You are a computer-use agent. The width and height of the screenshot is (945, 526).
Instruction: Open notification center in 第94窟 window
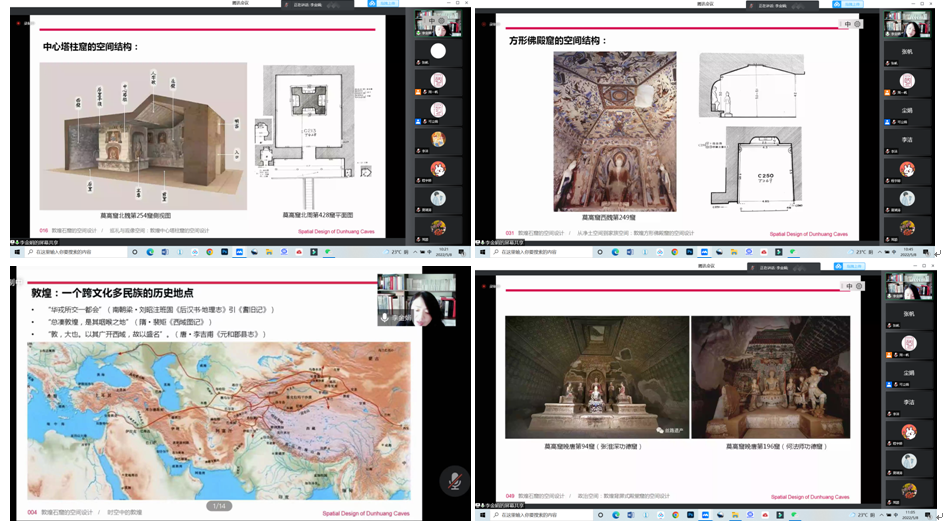[x=928, y=515]
